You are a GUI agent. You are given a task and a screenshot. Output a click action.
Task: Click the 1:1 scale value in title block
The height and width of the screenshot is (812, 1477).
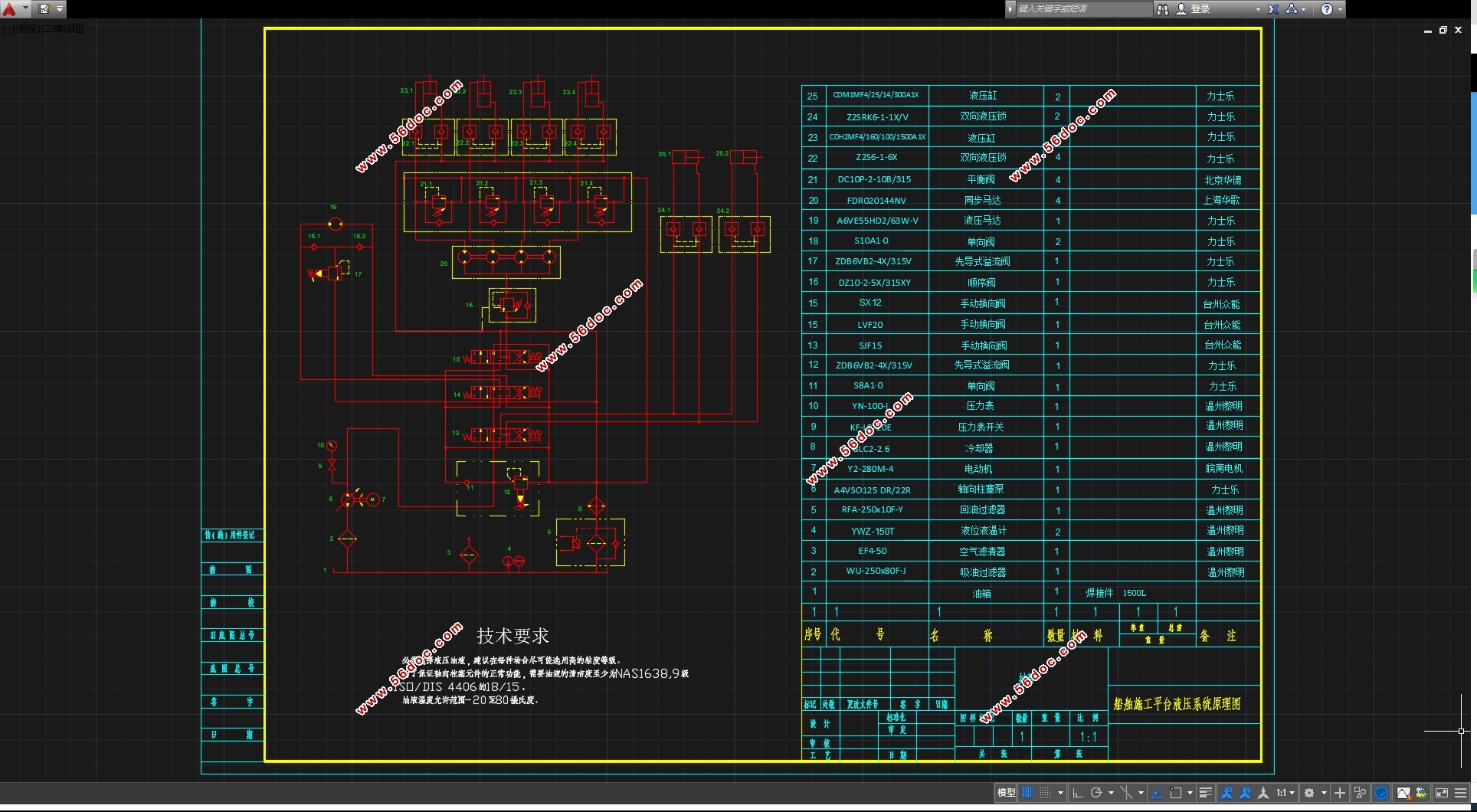pyautogui.click(x=1089, y=737)
